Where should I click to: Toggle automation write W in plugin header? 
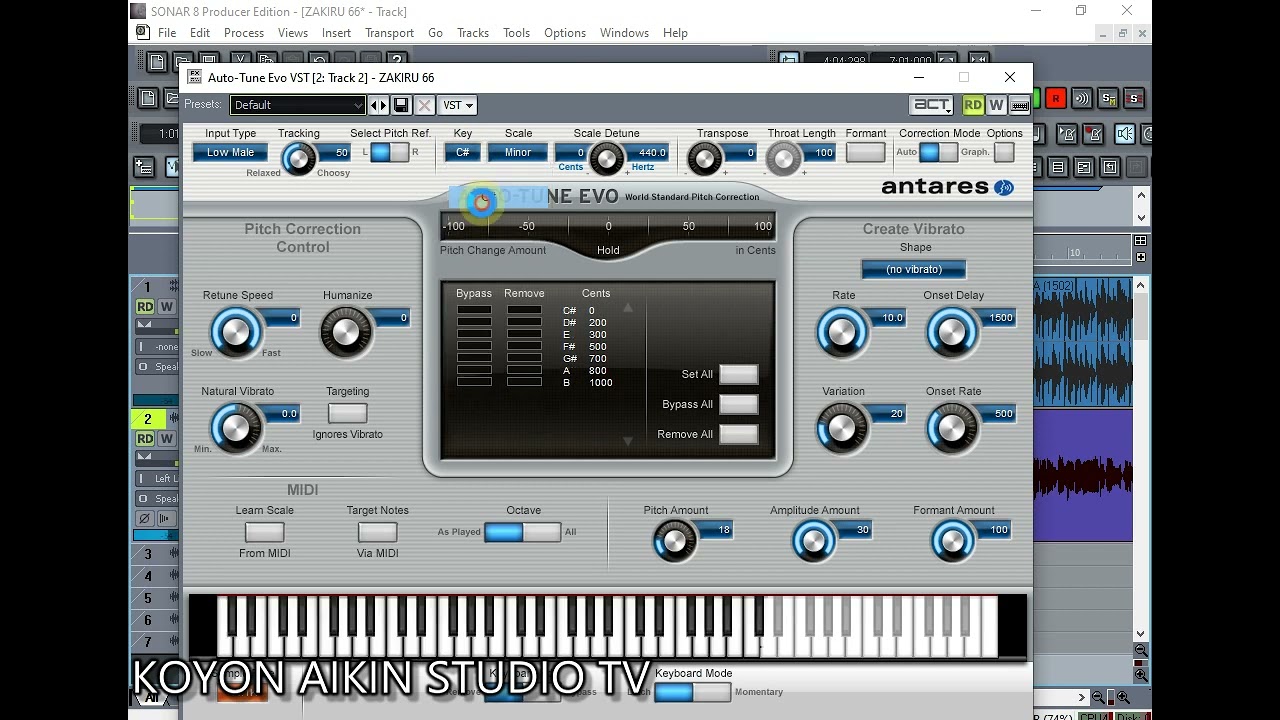click(996, 105)
